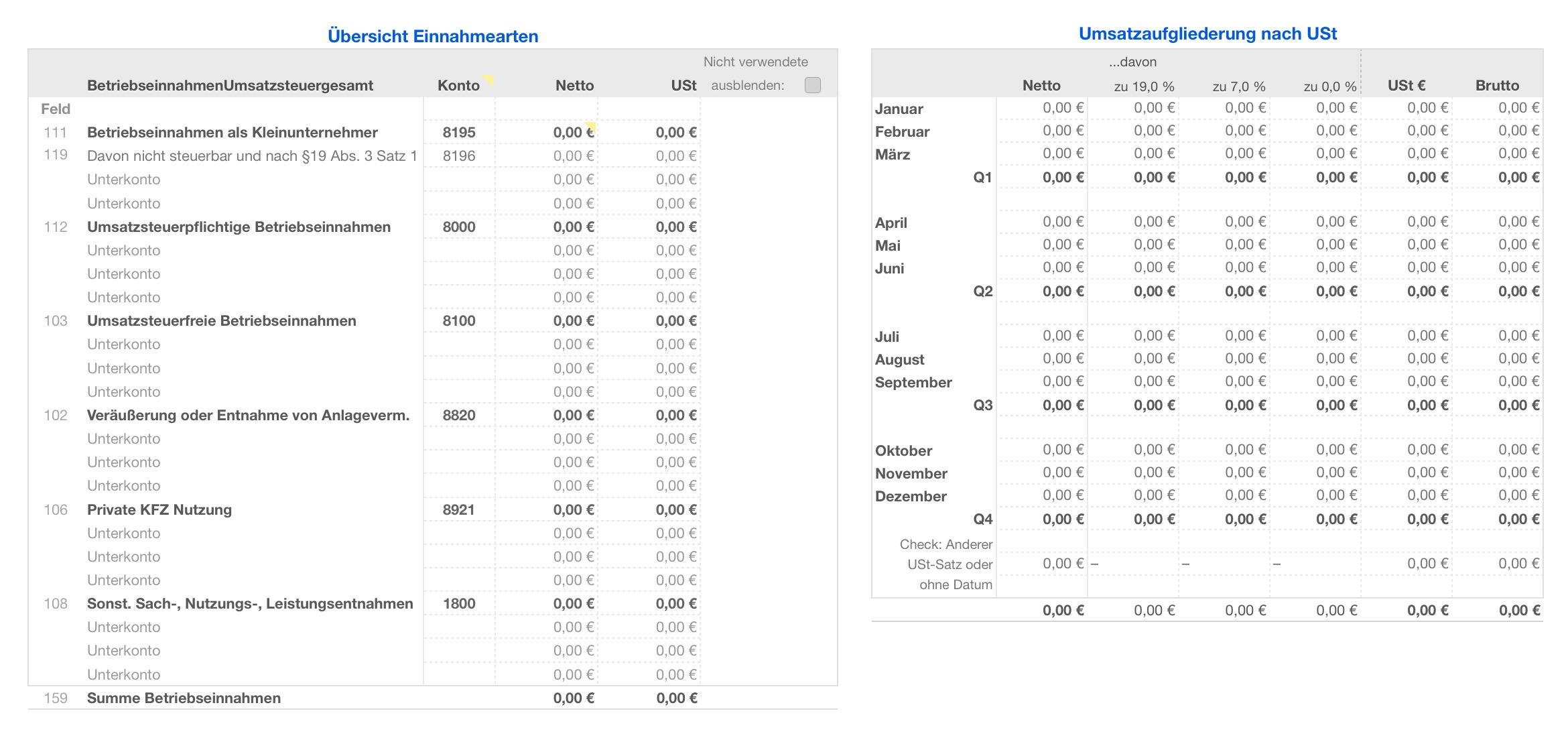Click yellow comment marker in 8195 Netto cell

[x=590, y=127]
